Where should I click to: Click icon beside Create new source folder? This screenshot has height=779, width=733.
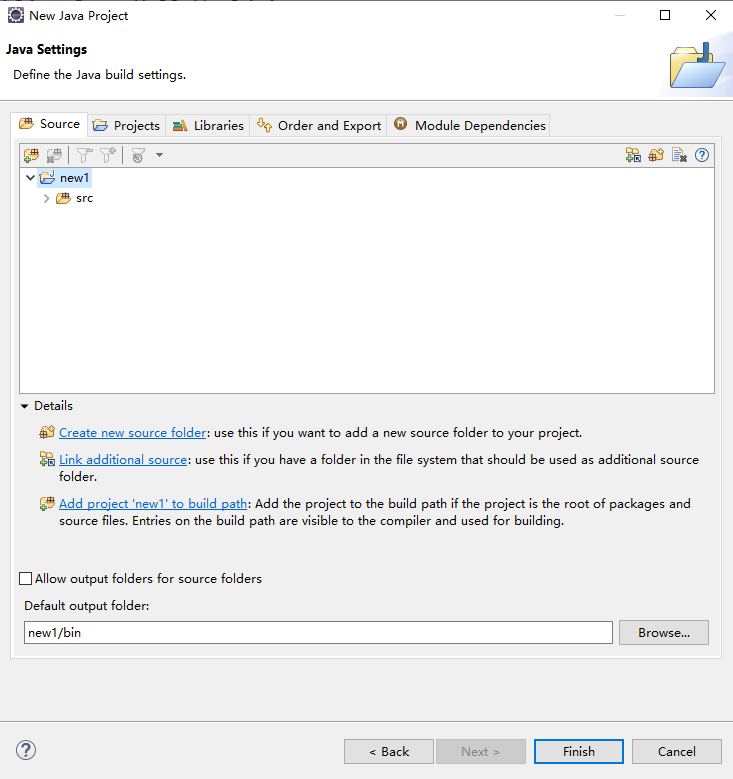click(47, 432)
